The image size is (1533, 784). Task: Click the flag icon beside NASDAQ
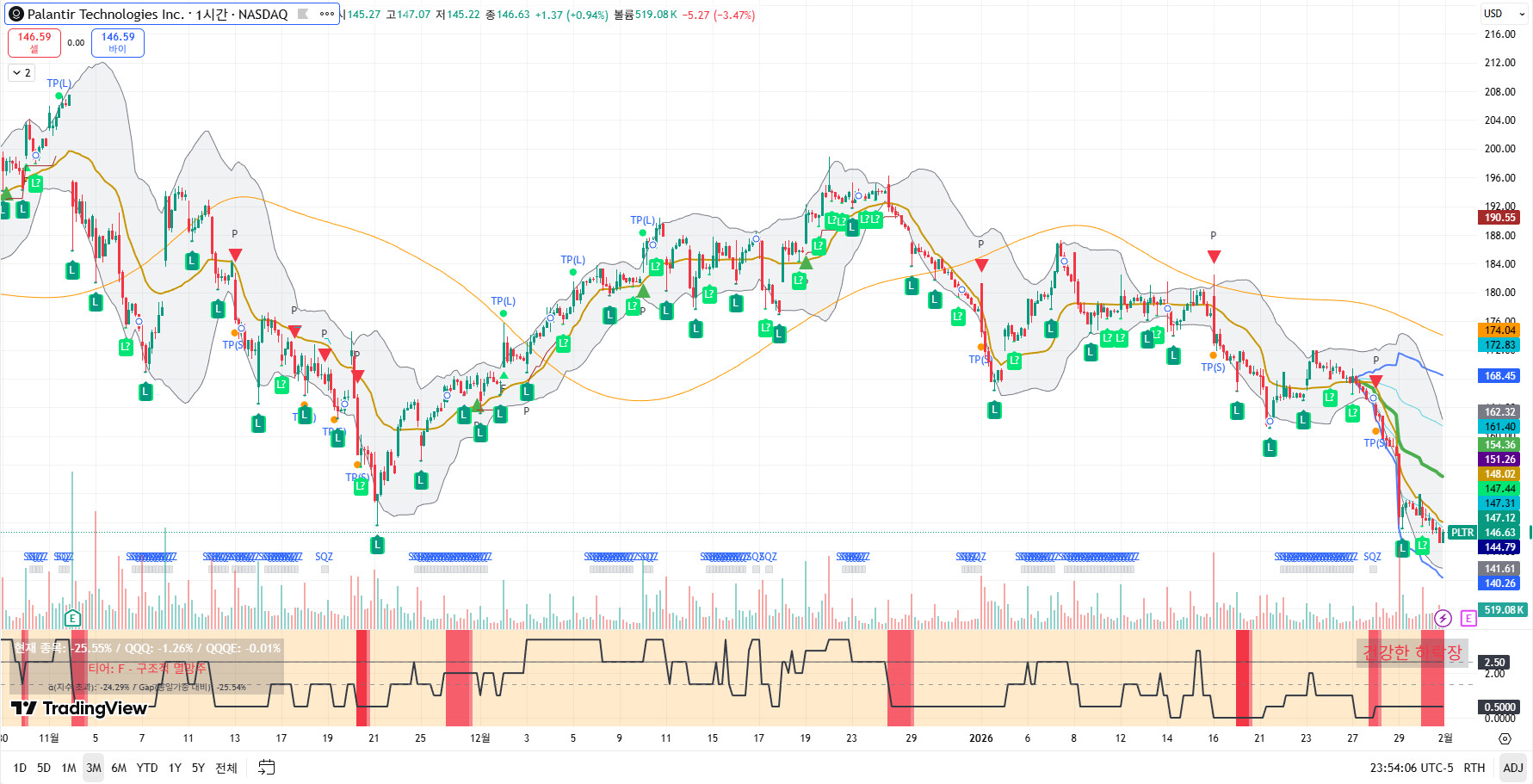(x=303, y=14)
